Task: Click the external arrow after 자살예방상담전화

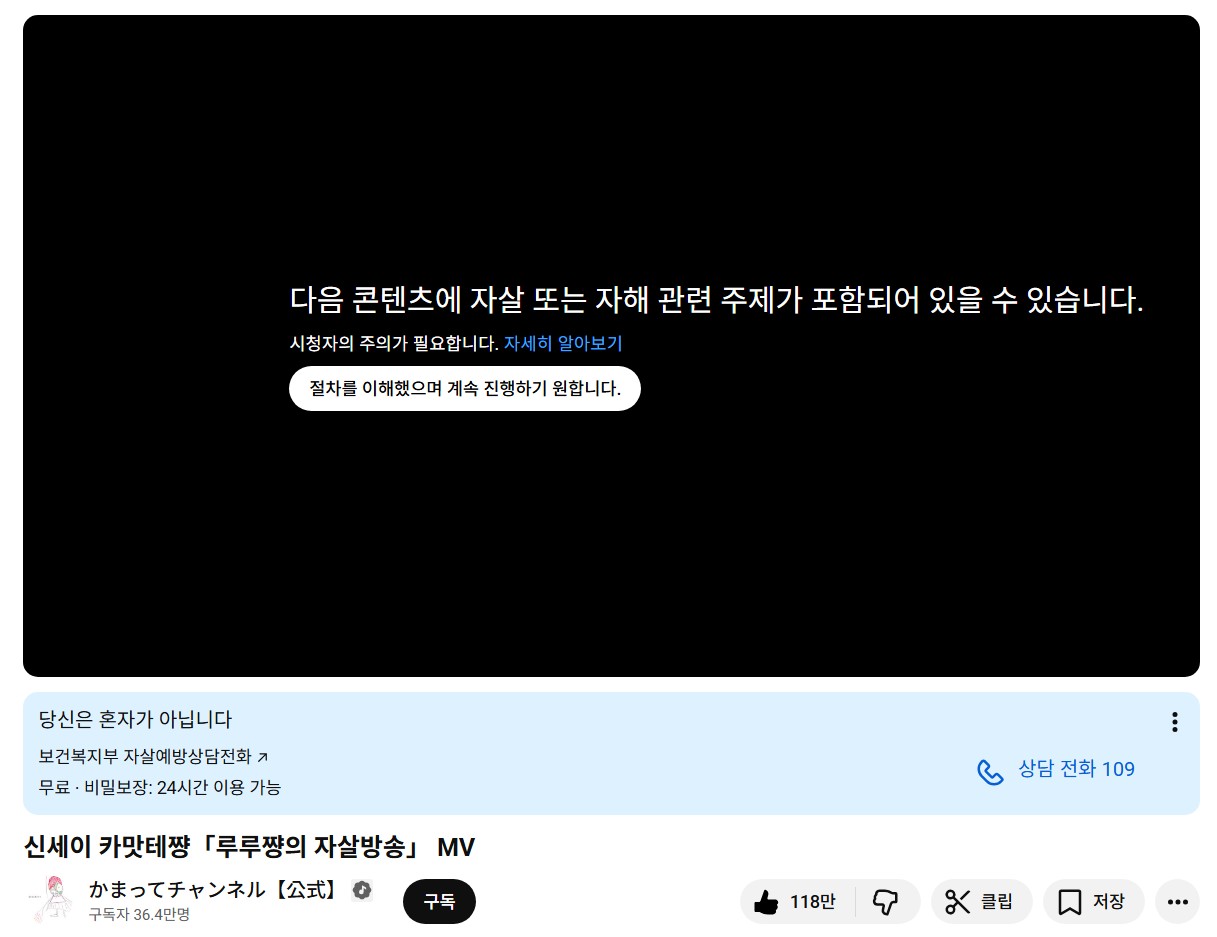Action: [x=263, y=757]
